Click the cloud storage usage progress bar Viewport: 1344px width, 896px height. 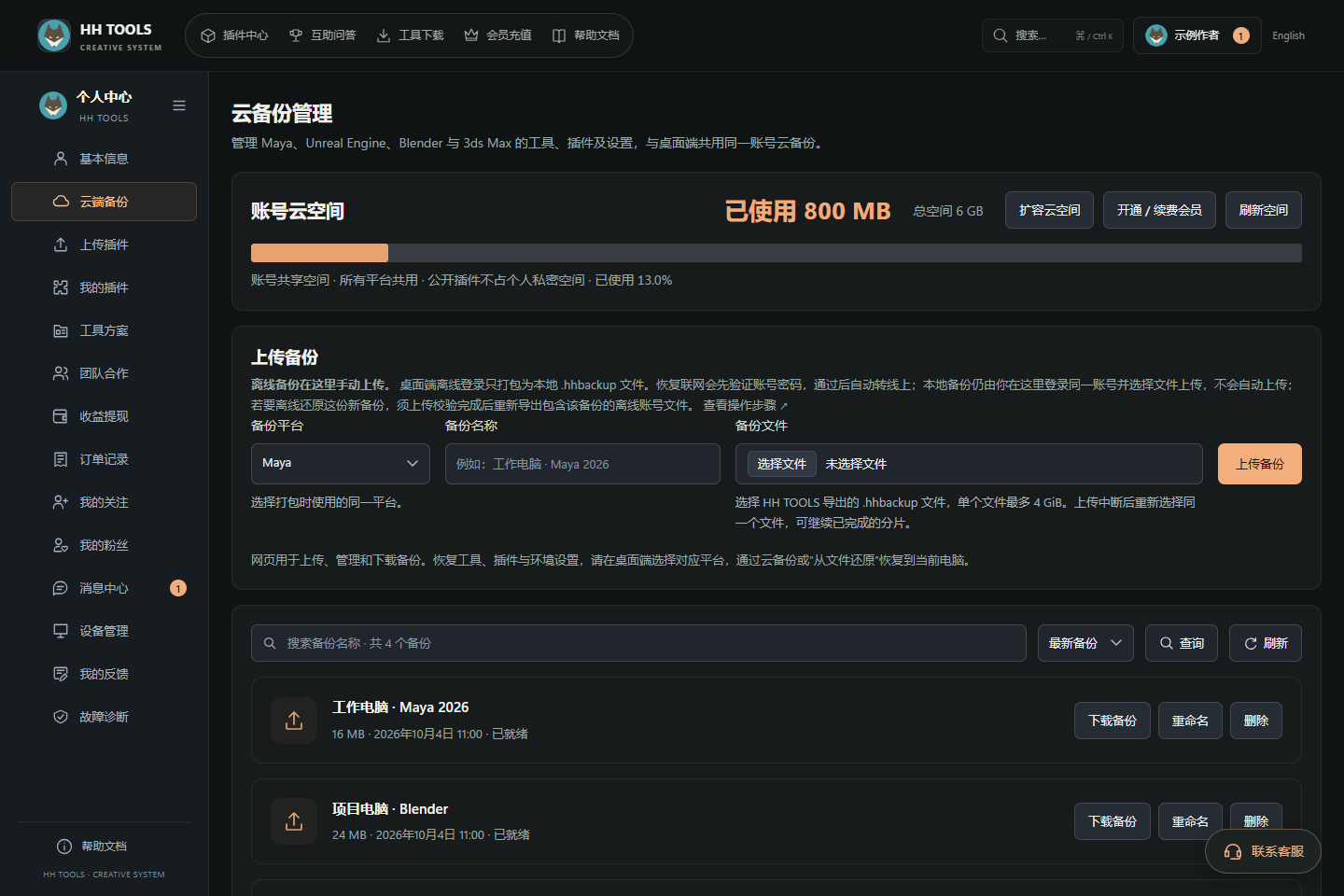(777, 253)
